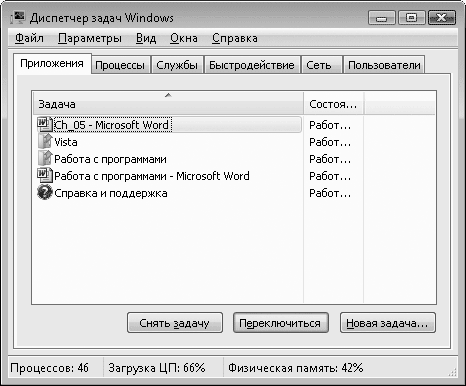Screen dimensions: 466x386
Task: Click the sort arrow above Задача column
Action: click(x=168, y=95)
